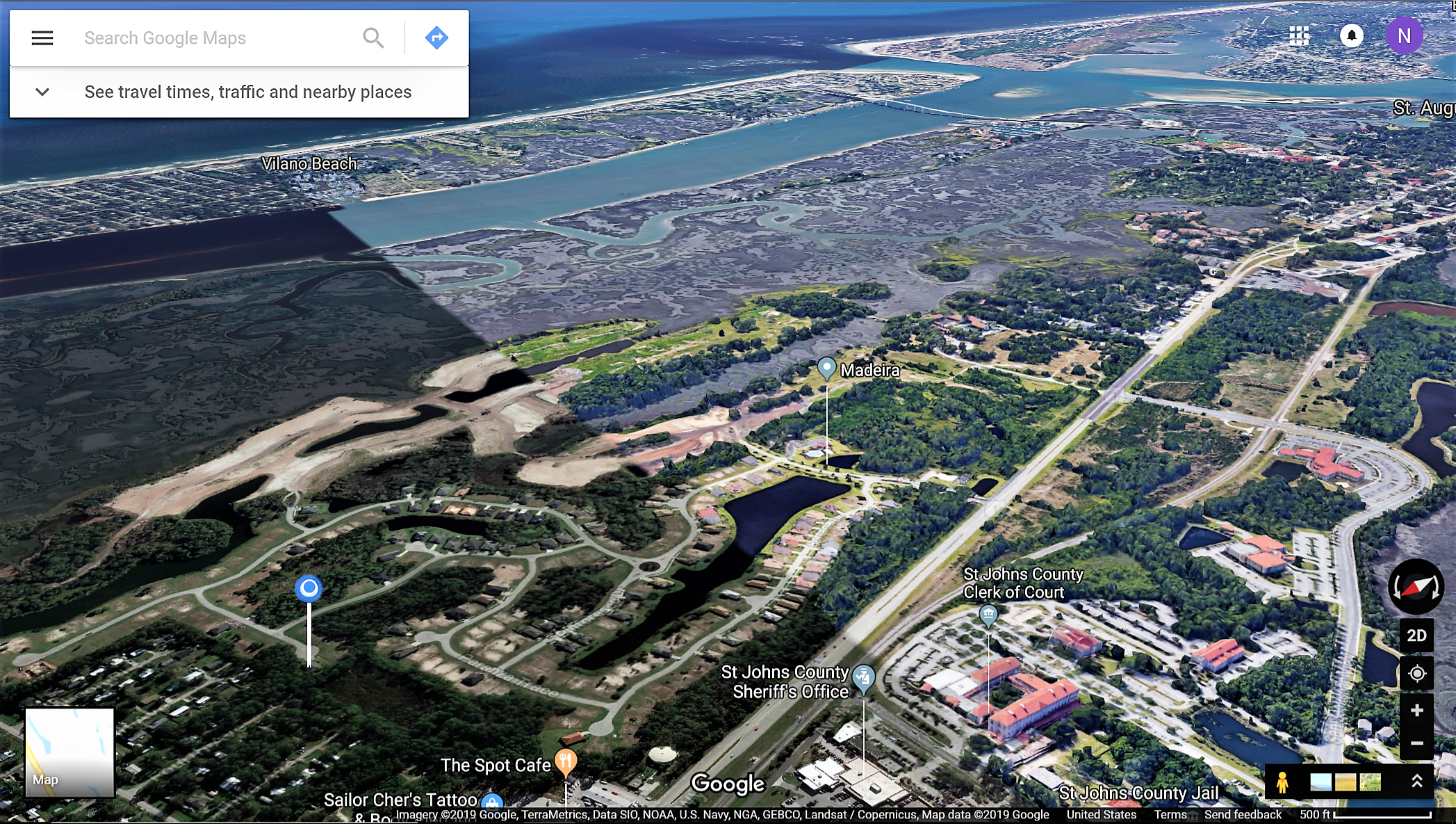Click the compass to reset north

coord(1416,587)
